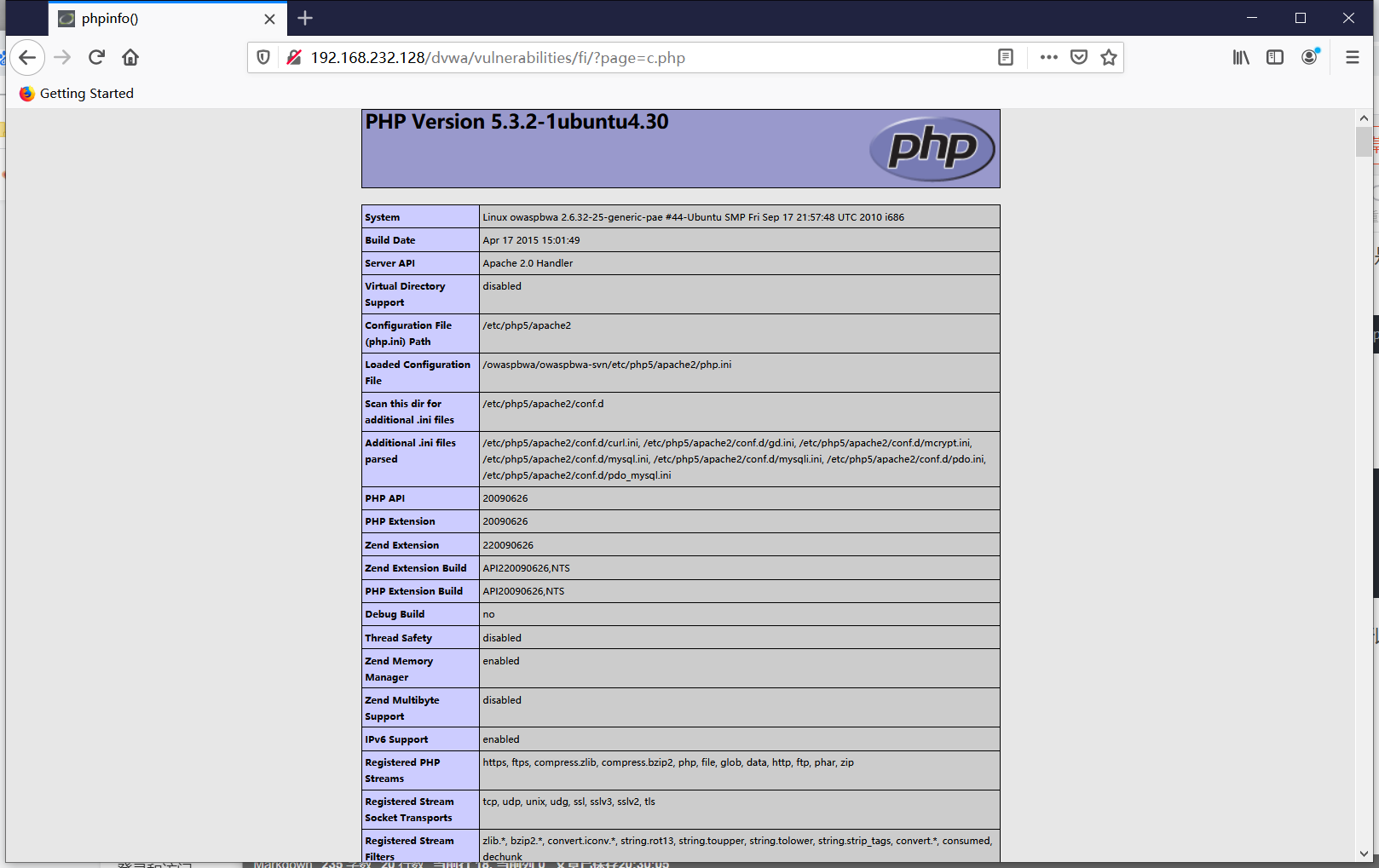Click Zend Memory Manager label
Image resolution: width=1379 pixels, height=868 pixels.
[399, 669]
